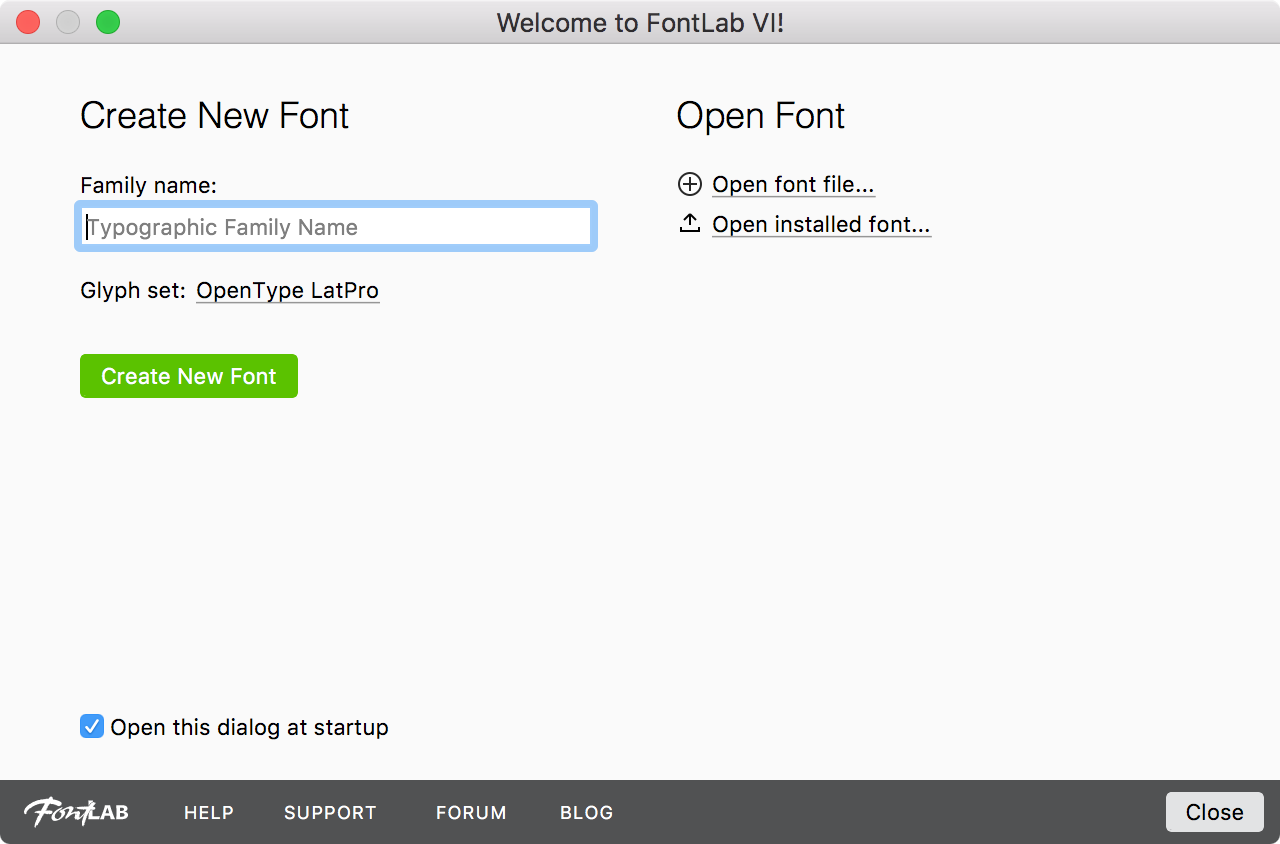Click the red close window button

[x=28, y=22]
